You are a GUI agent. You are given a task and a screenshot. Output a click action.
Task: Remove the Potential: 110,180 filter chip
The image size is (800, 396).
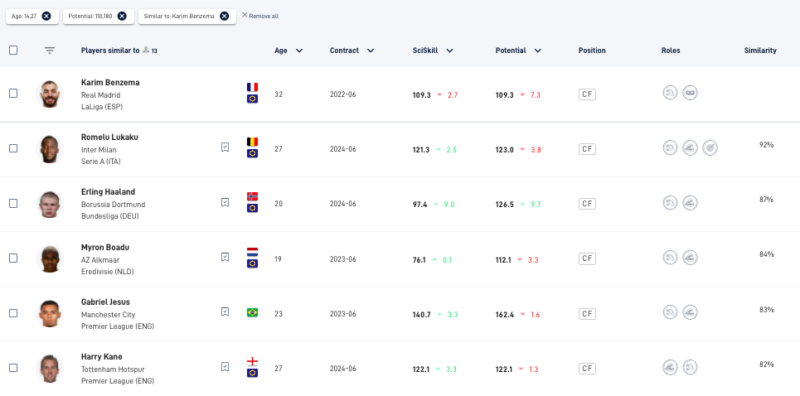coord(122,16)
